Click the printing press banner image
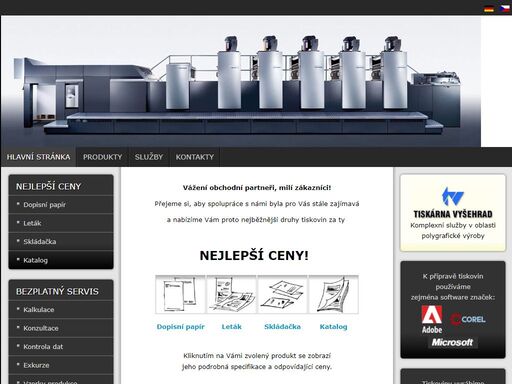The image size is (512, 384). coord(241,81)
